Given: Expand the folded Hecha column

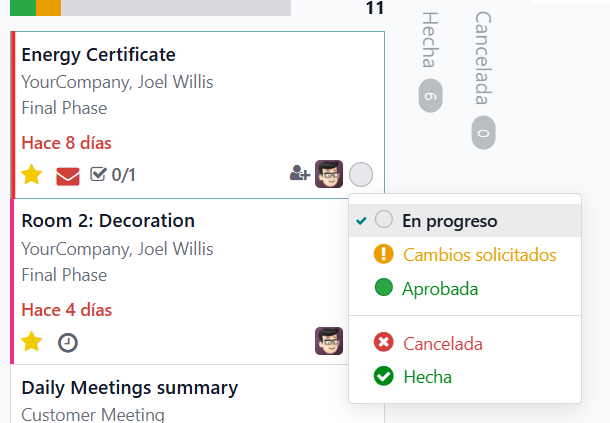Looking at the screenshot, I should click(430, 62).
